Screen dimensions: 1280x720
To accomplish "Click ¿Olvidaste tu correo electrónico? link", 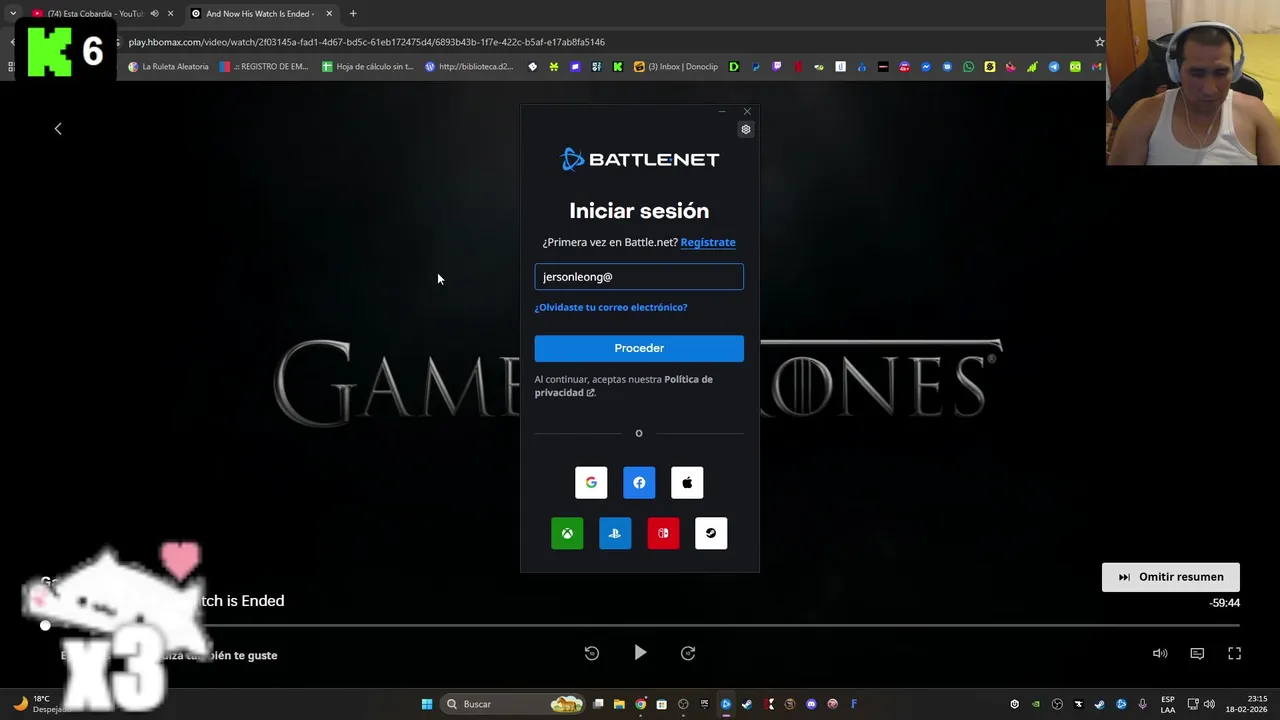I will (611, 307).
